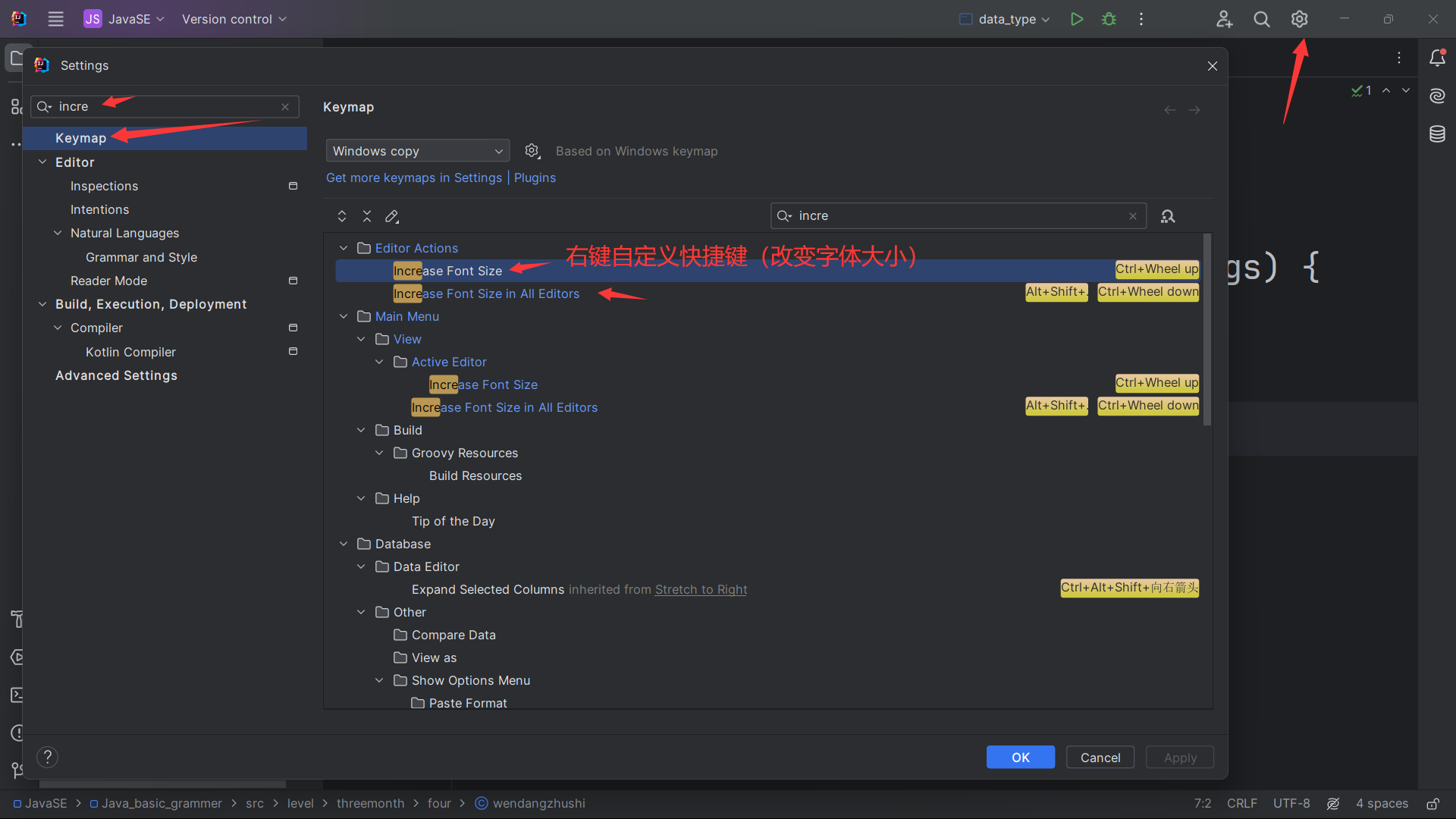Collapse the Database folder node
Image resolution: width=1456 pixels, height=819 pixels.
tap(344, 544)
